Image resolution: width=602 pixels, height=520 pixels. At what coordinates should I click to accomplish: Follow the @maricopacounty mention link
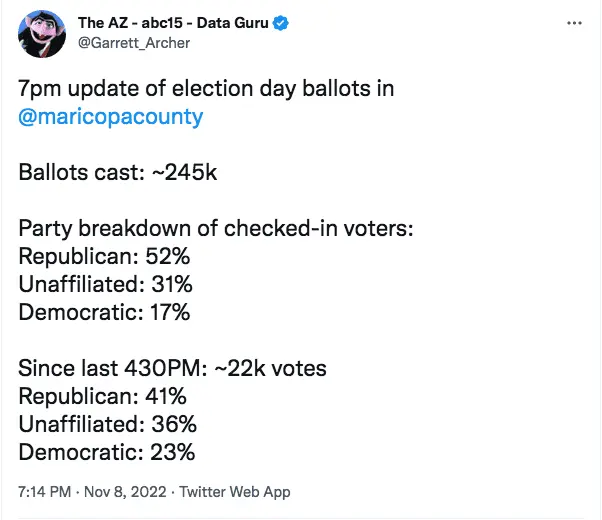pyautogui.click(x=110, y=116)
